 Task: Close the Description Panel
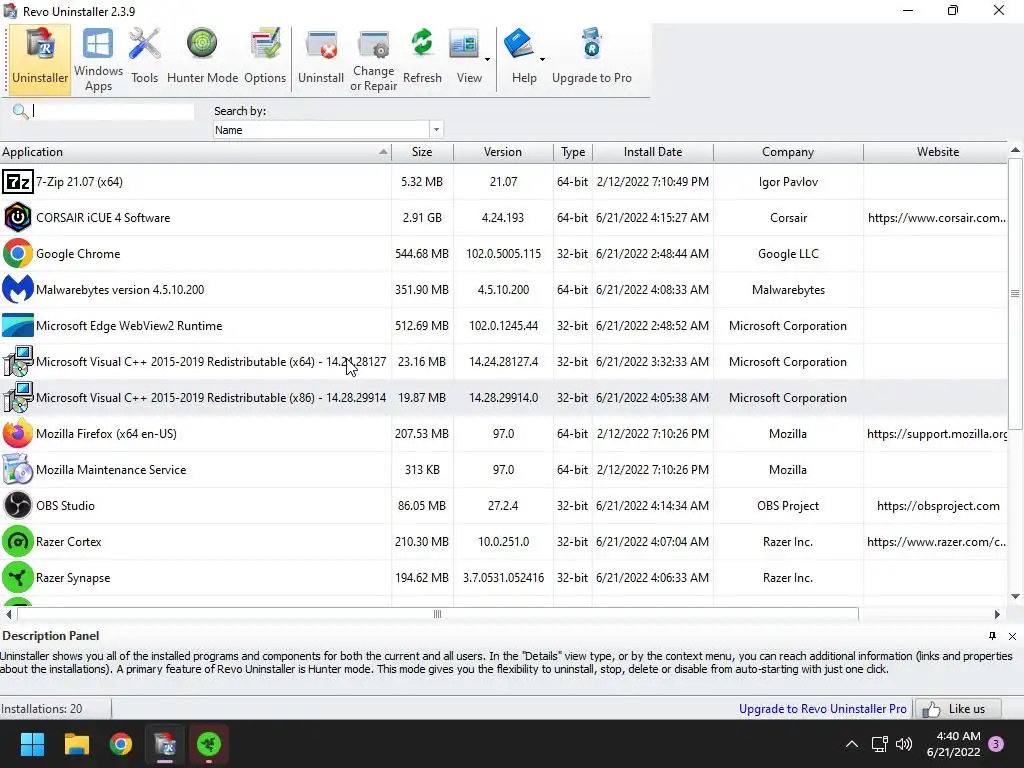pos(1012,635)
